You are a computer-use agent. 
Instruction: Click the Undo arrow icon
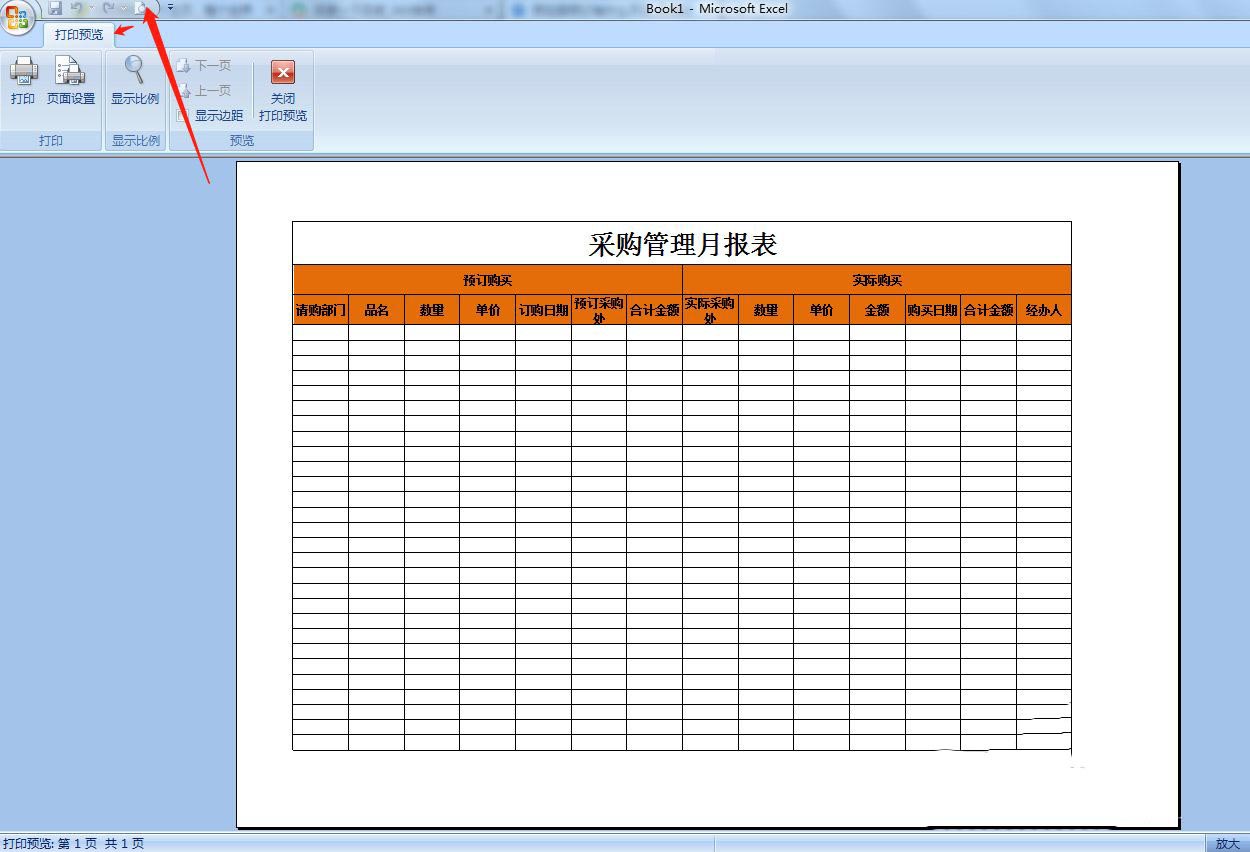pos(76,8)
